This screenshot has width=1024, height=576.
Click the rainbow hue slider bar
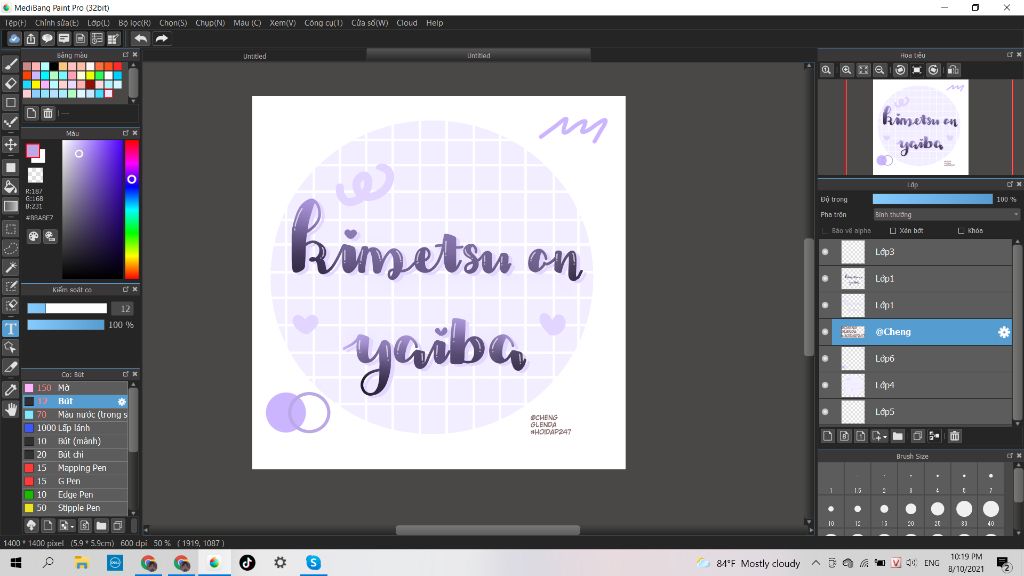131,210
